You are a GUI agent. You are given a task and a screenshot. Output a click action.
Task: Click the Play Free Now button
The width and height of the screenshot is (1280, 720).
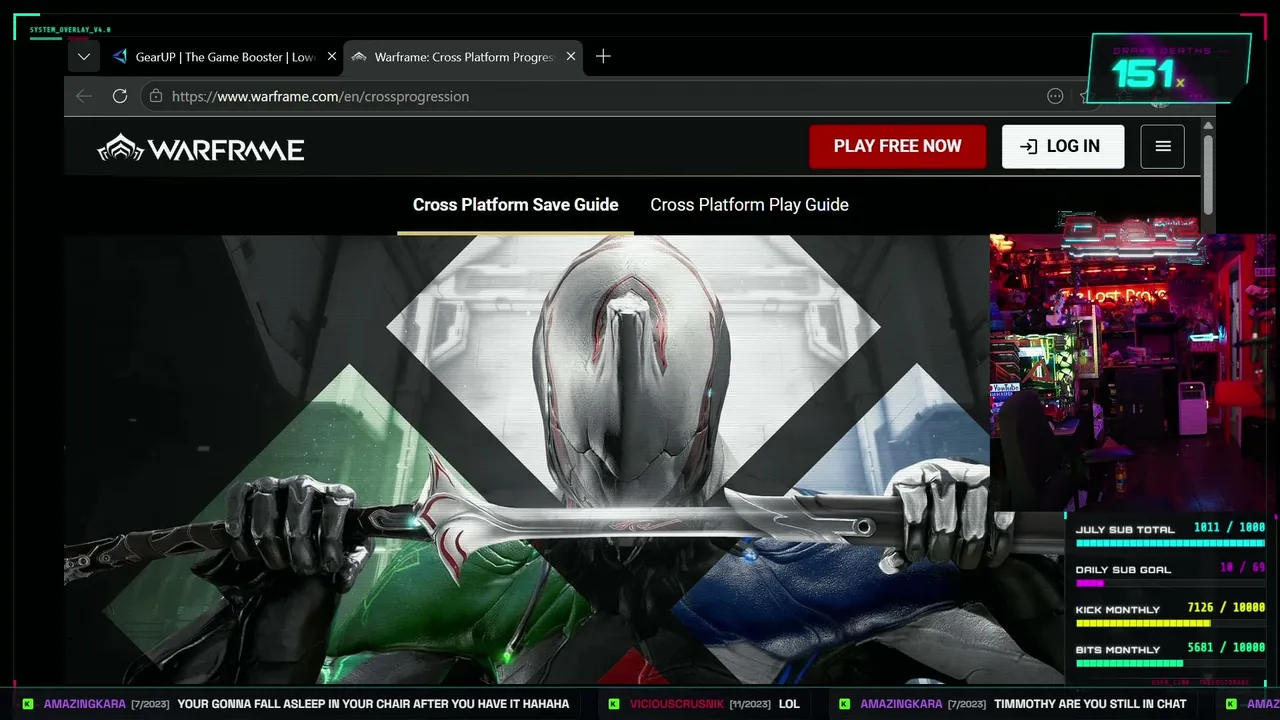click(x=897, y=146)
